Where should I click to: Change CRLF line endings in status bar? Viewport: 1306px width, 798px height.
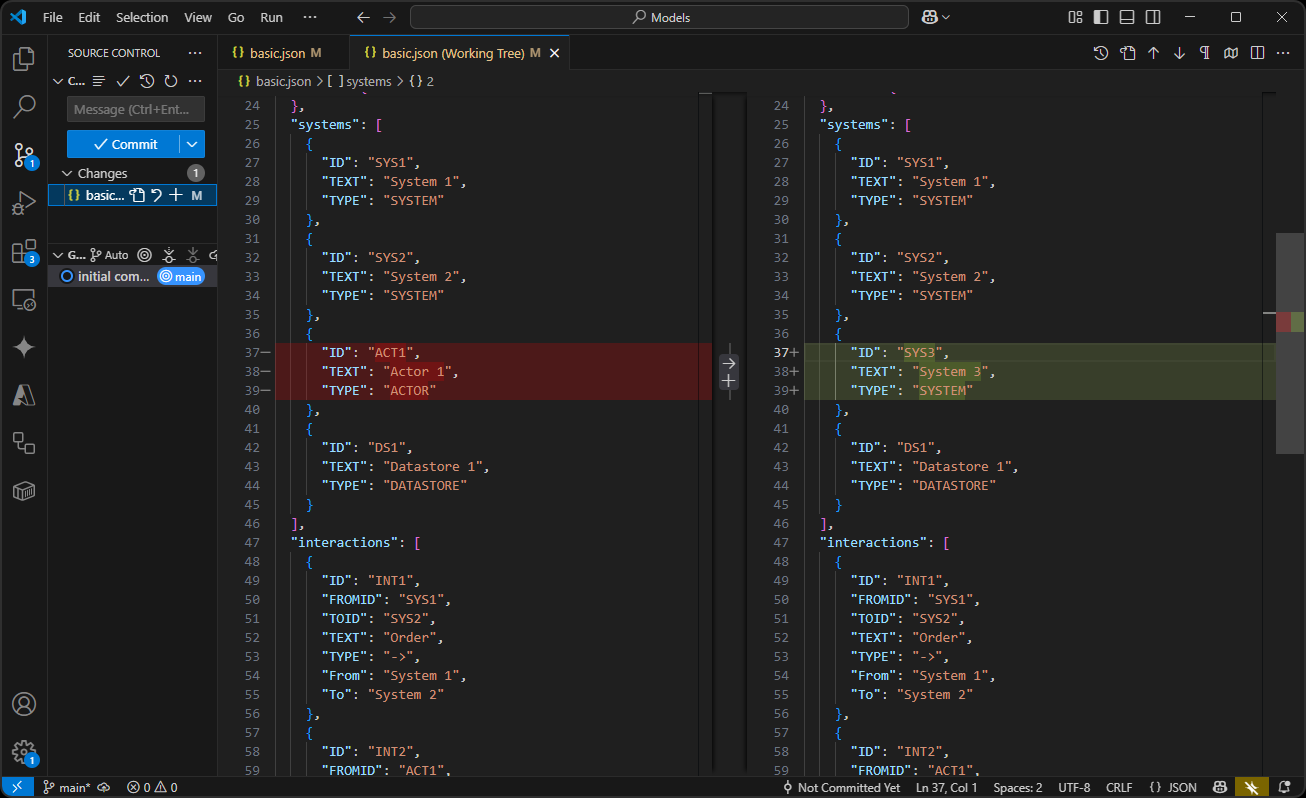[1119, 787]
